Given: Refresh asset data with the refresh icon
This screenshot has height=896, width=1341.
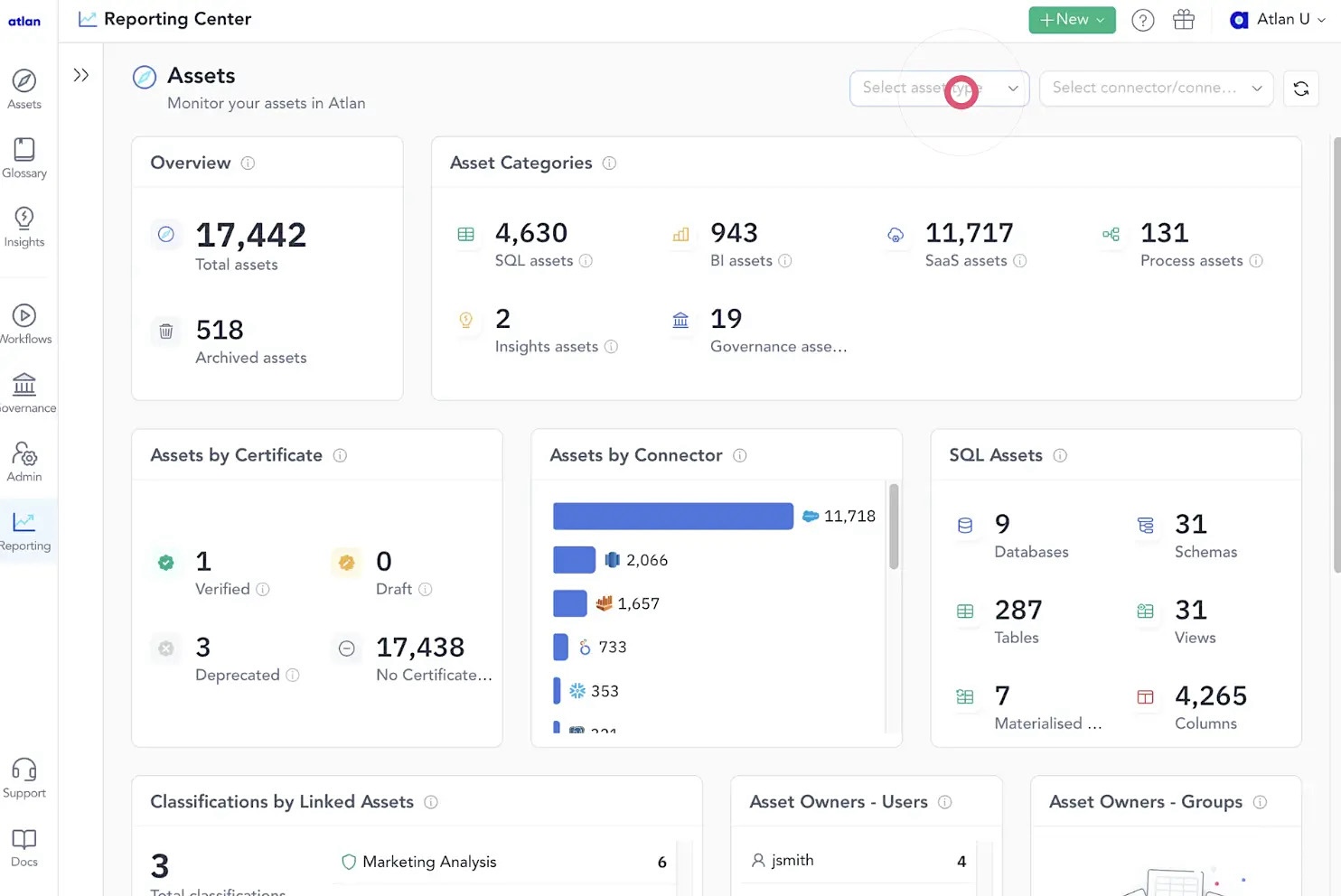Looking at the screenshot, I should pos(1300,88).
